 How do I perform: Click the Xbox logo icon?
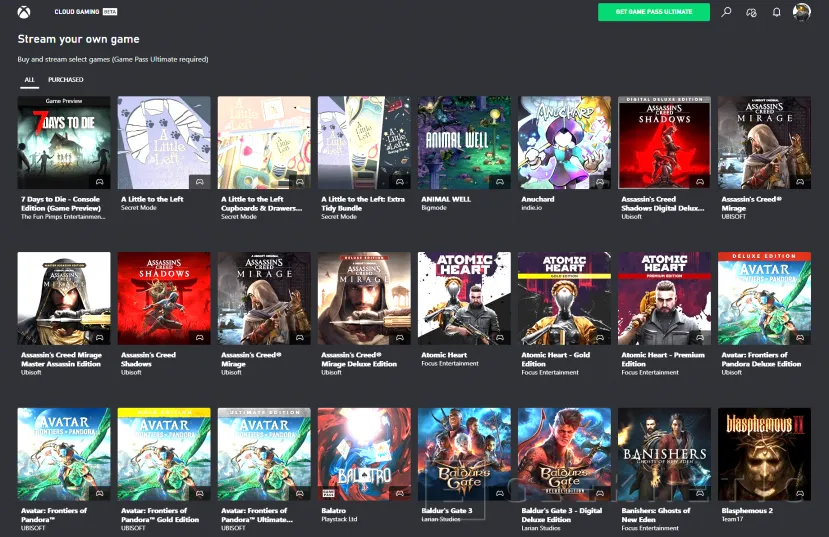[24, 12]
